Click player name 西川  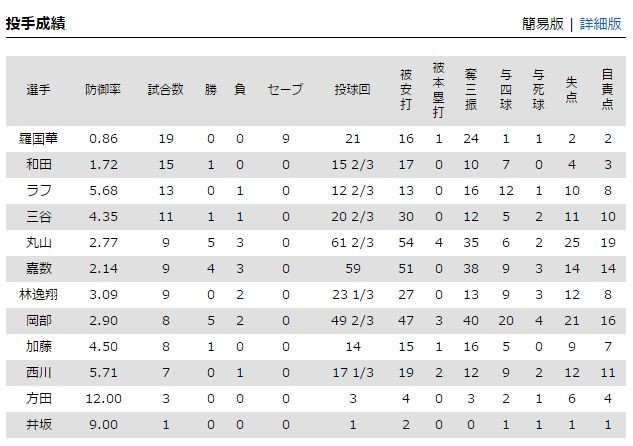point(38,372)
